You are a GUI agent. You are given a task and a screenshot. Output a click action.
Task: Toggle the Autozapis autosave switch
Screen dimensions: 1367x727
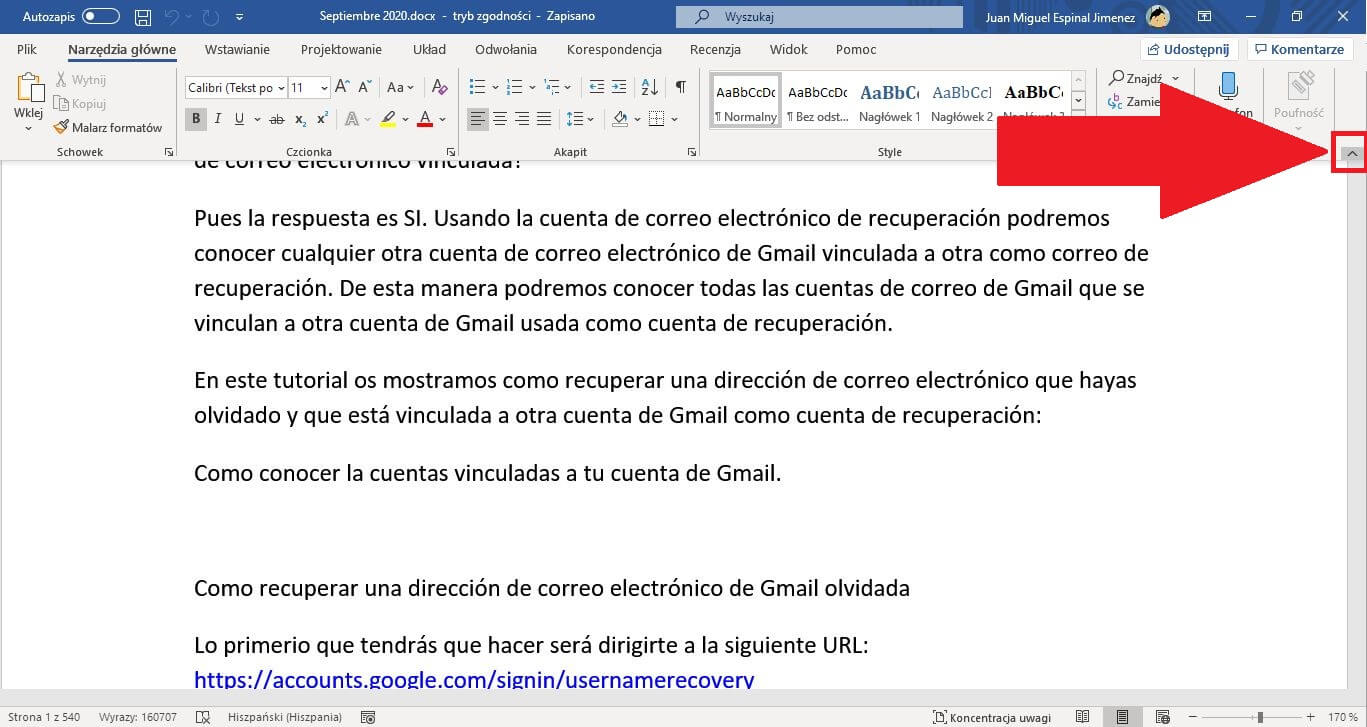tap(100, 17)
